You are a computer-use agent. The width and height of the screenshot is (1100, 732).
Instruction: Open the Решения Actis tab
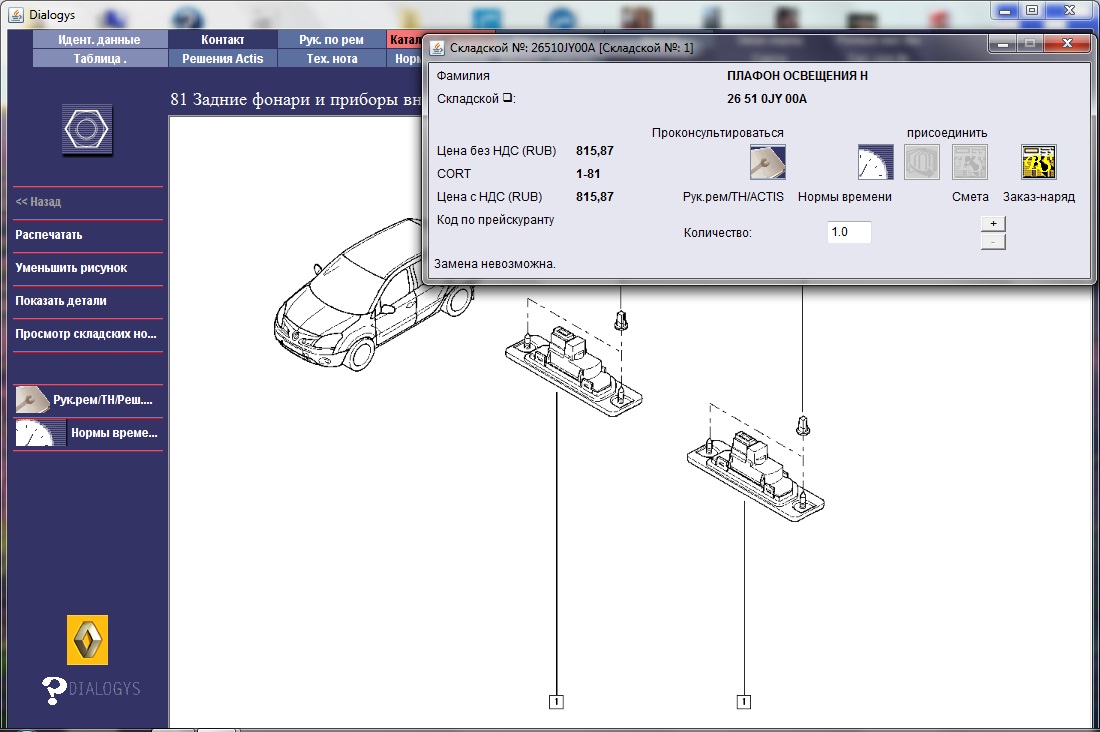(222, 58)
